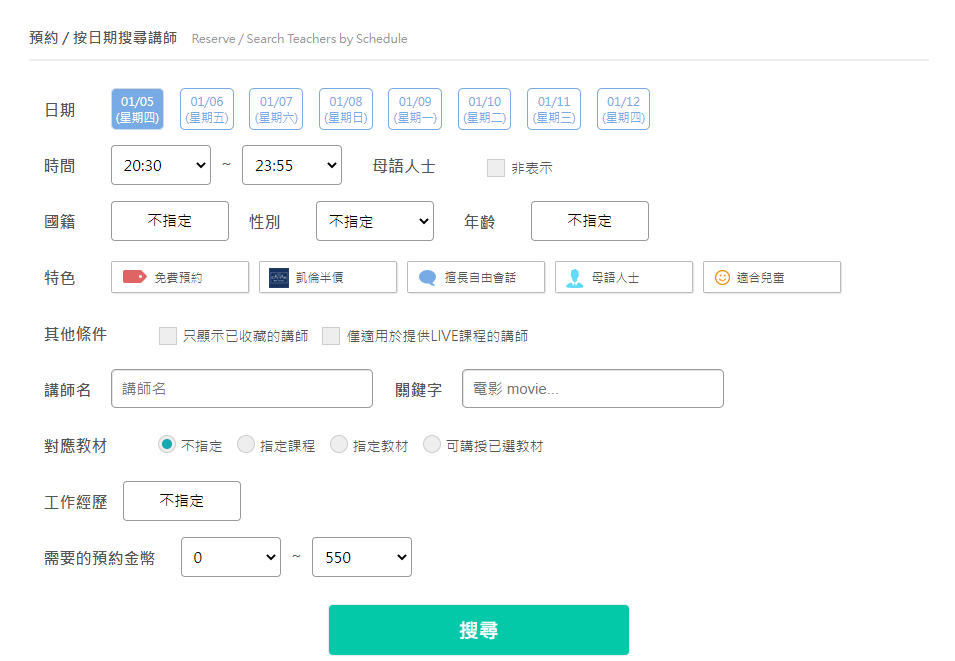Open the 工作經歷 work experience selector
The image size is (955, 661).
[181, 501]
